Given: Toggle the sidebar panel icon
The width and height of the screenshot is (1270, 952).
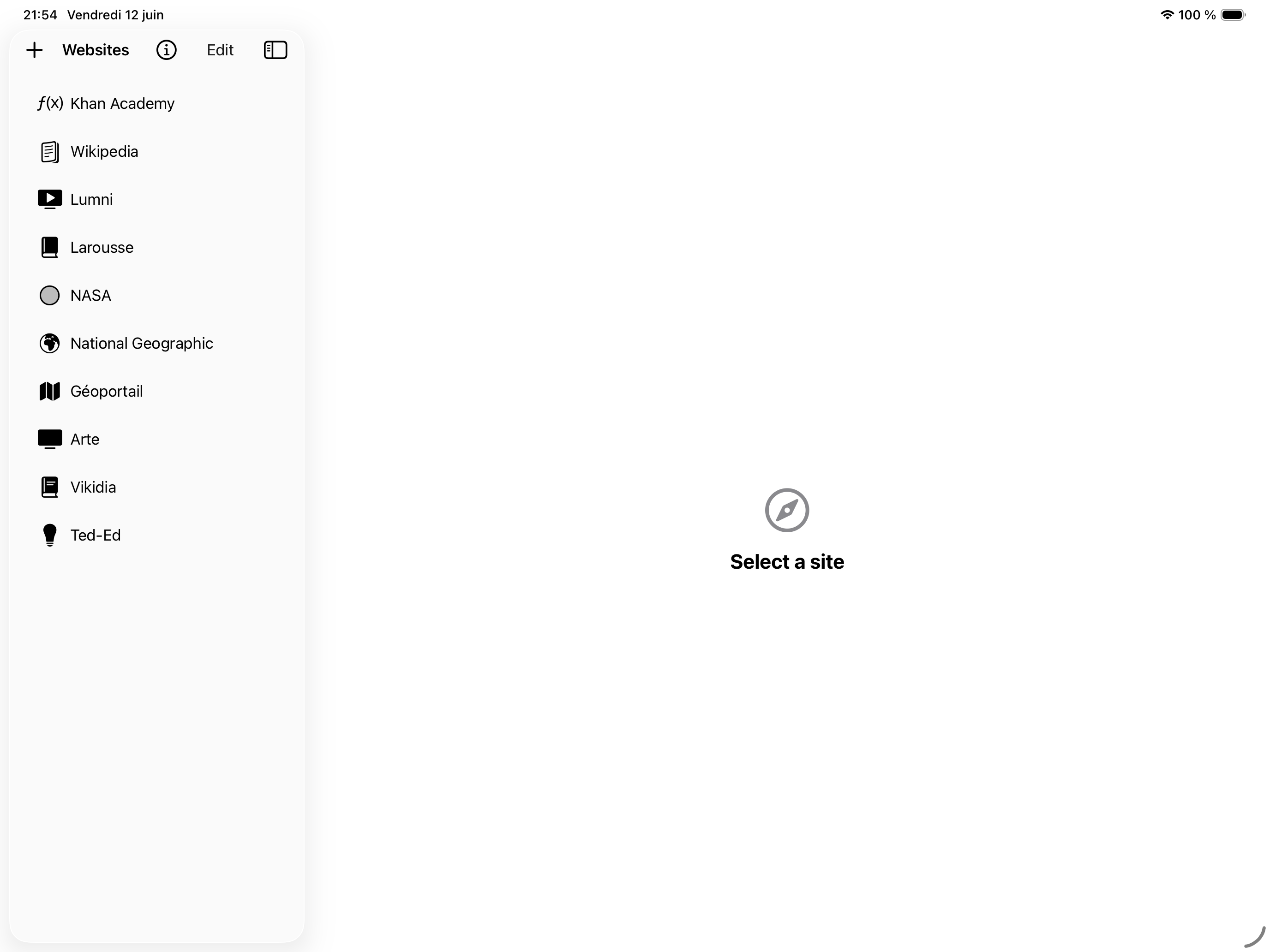Looking at the screenshot, I should coord(276,50).
